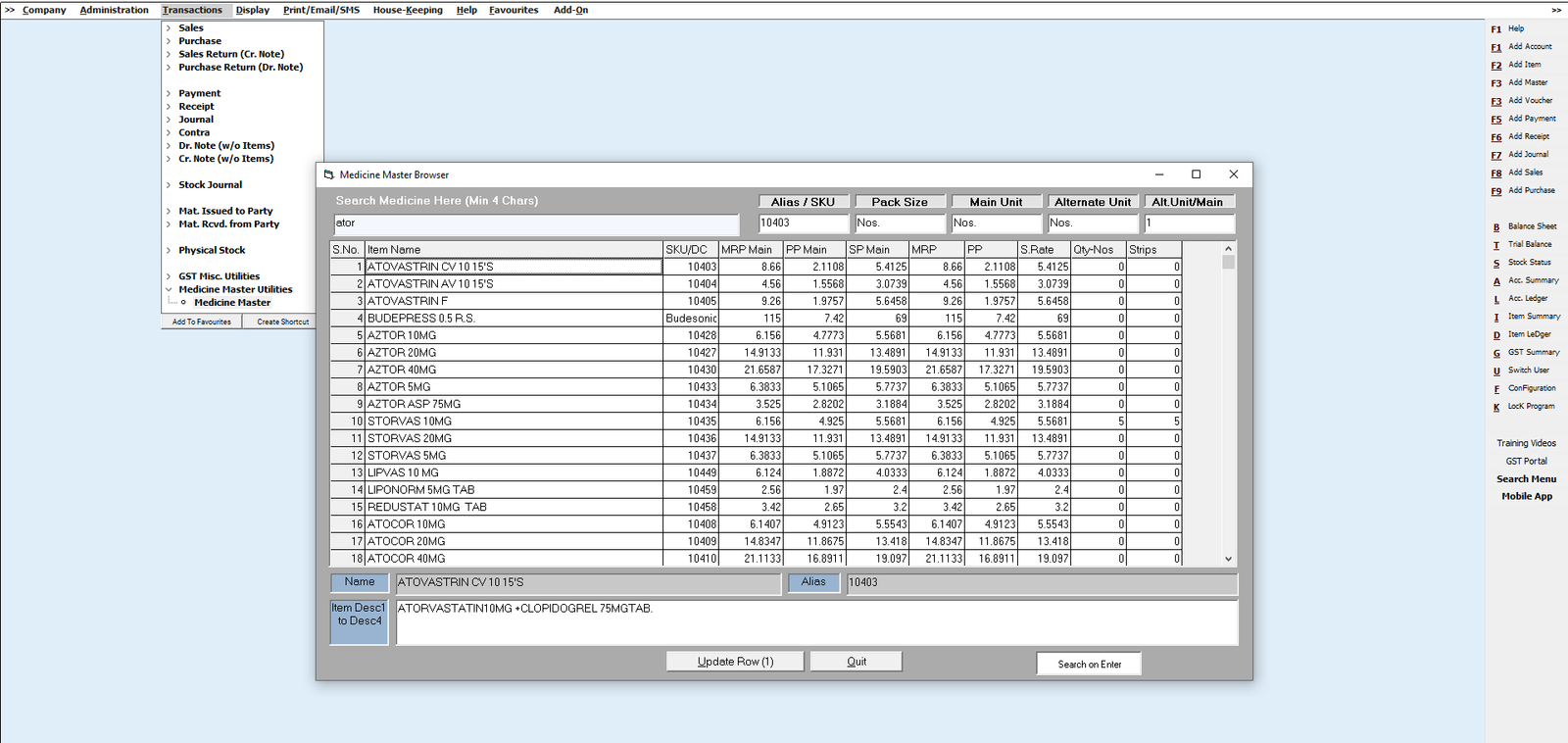Click scroll down arrow in medicine grid
1568x743 pixels.
coord(1228,559)
